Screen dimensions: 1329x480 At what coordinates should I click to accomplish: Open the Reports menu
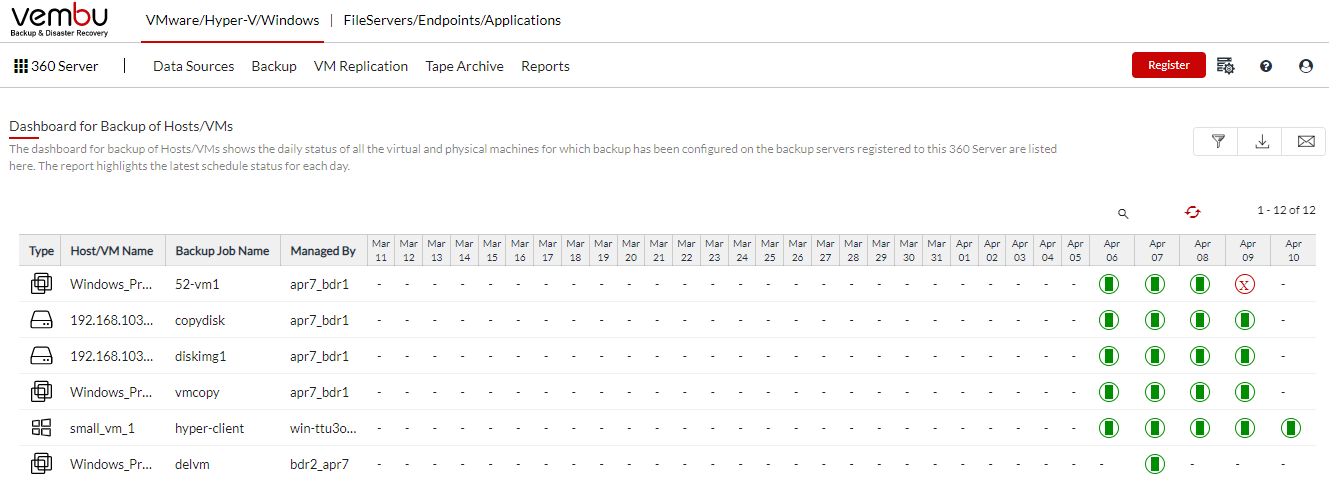[x=545, y=66]
